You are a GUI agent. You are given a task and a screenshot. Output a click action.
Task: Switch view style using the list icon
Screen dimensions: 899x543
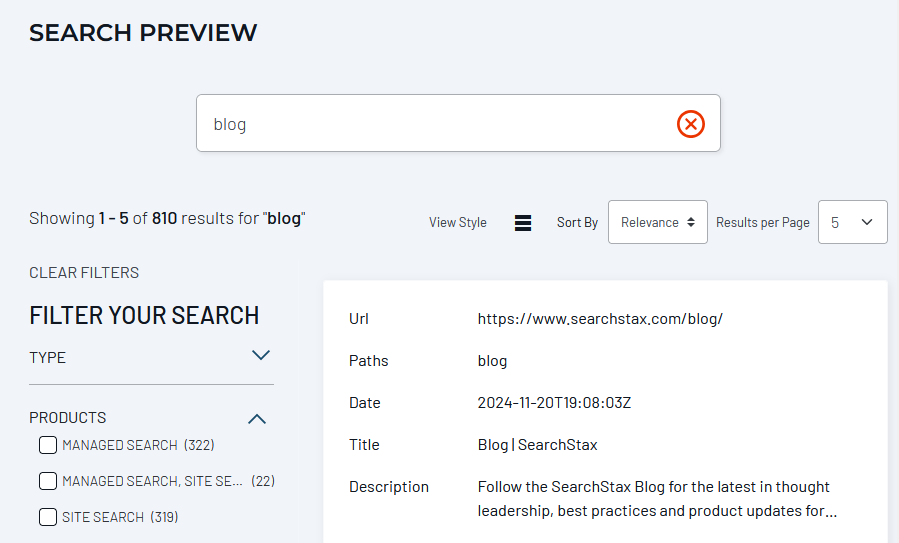(522, 223)
